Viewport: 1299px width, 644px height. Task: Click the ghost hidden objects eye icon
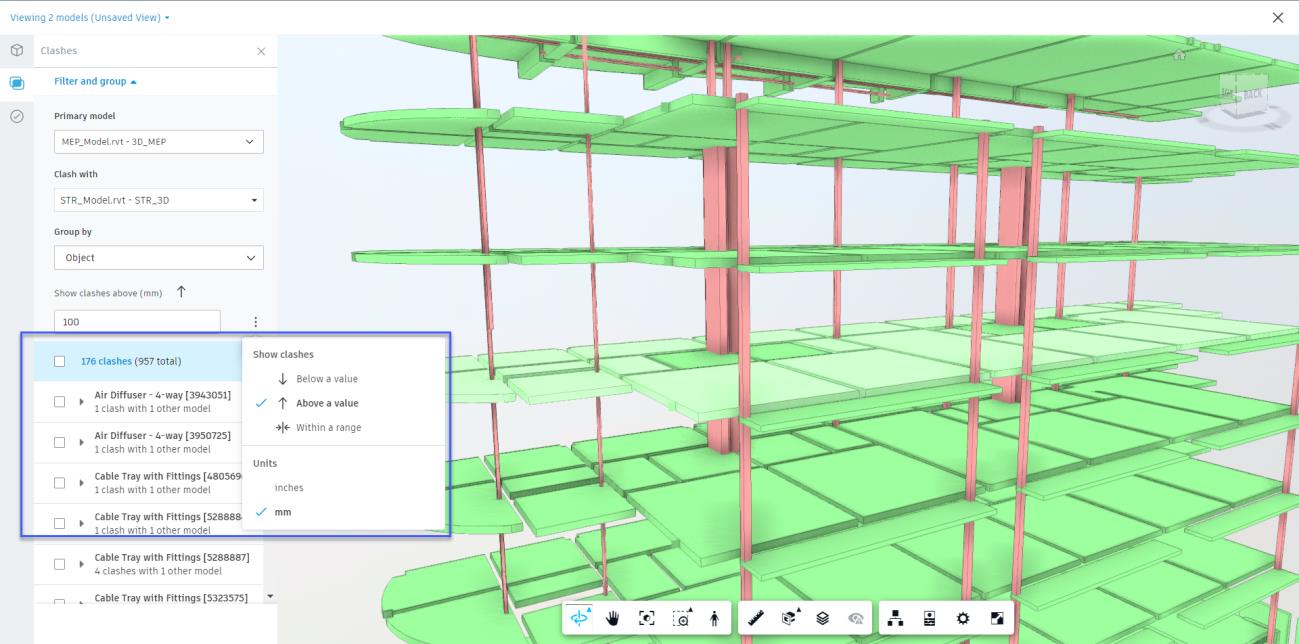pos(856,619)
